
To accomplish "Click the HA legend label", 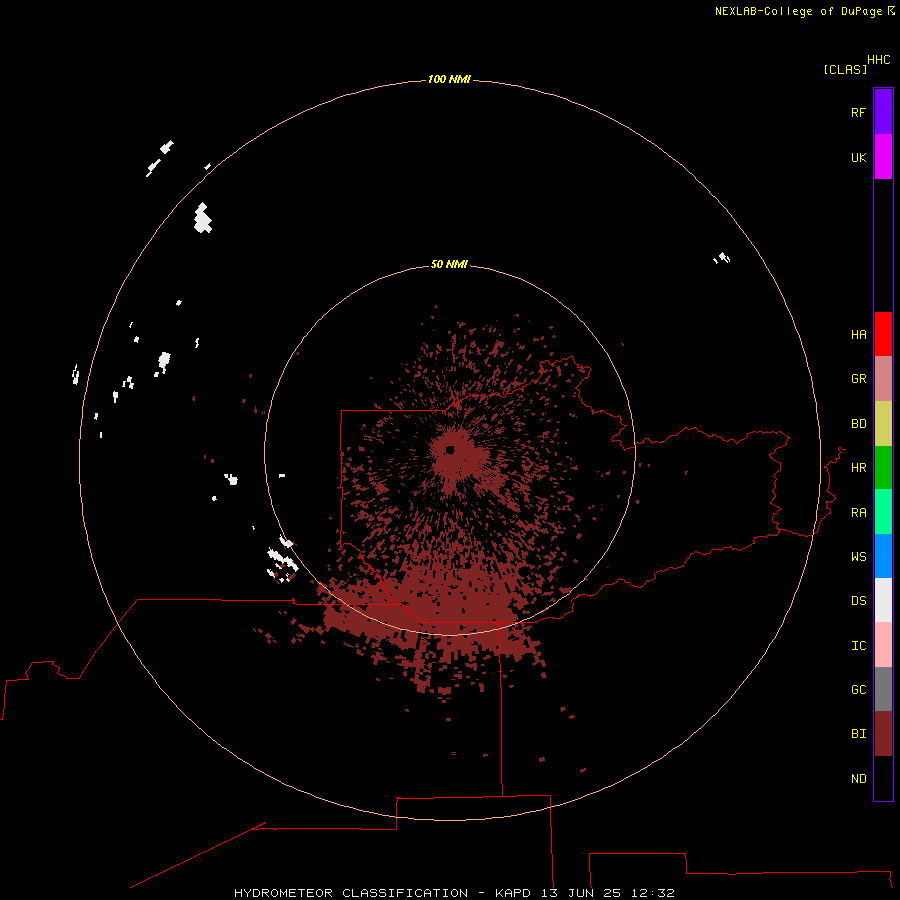I will click(858, 335).
